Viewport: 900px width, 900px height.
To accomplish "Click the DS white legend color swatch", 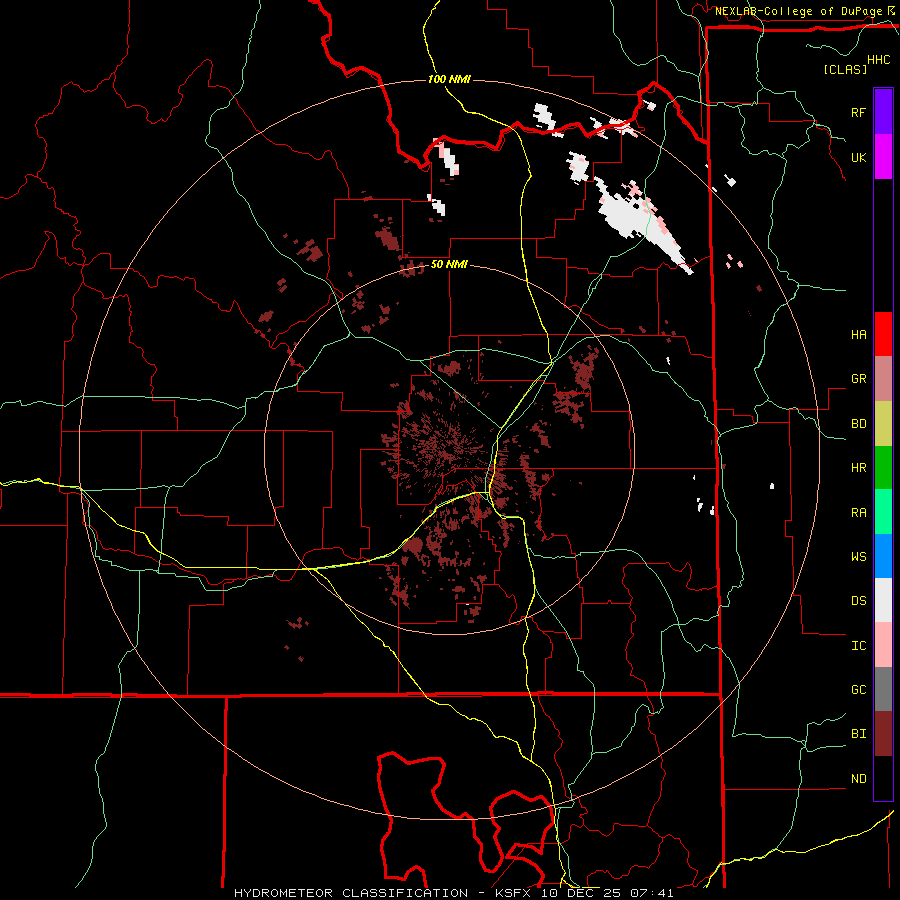I will pyautogui.click(x=883, y=600).
